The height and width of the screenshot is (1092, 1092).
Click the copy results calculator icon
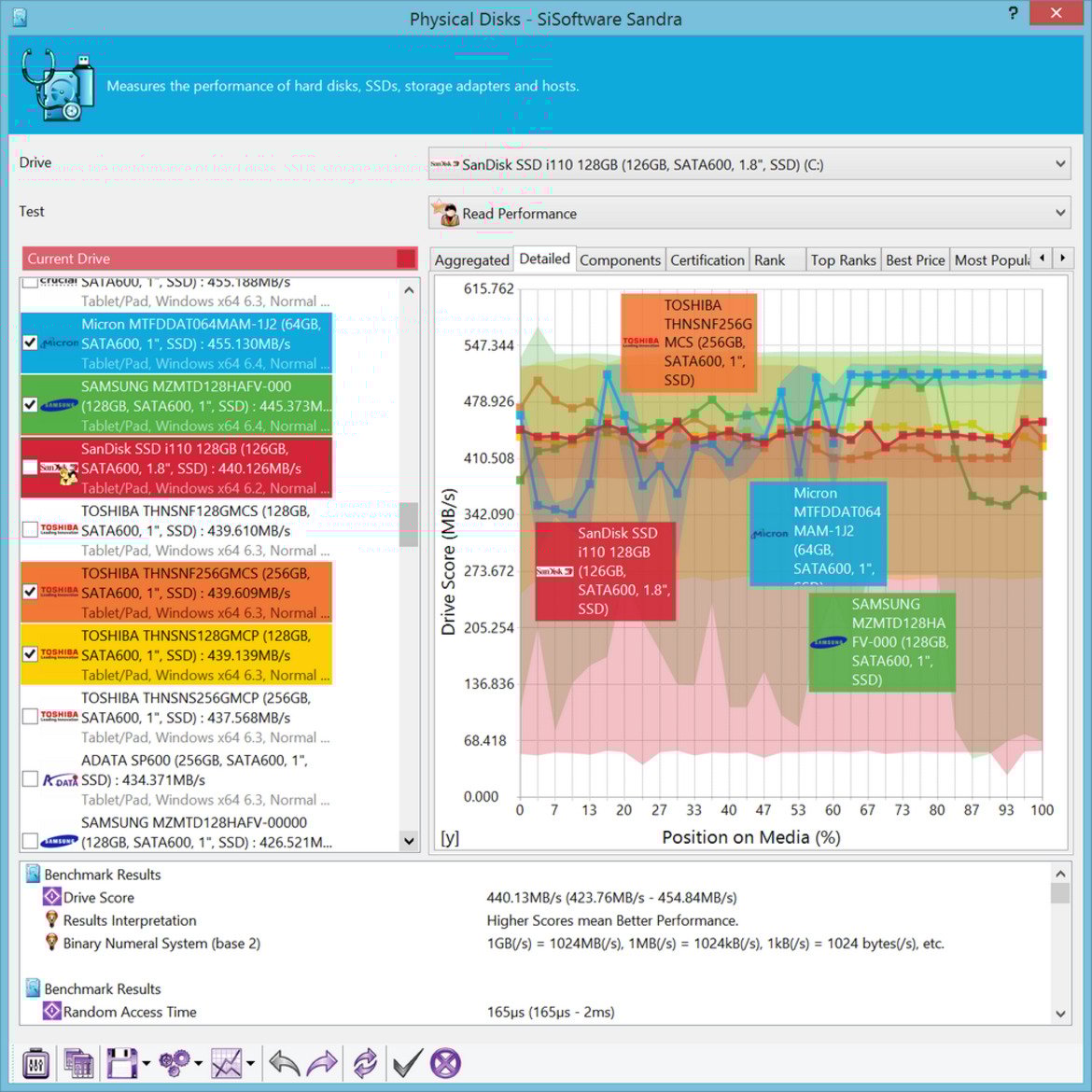[x=78, y=1063]
